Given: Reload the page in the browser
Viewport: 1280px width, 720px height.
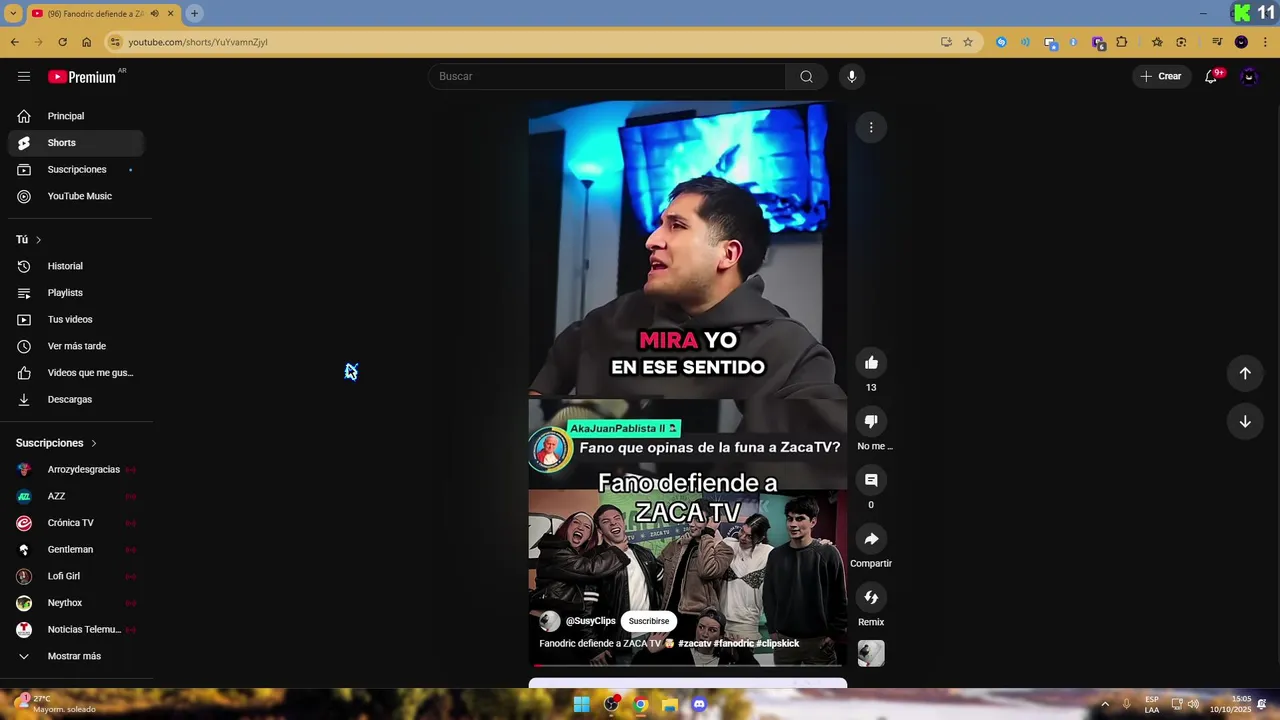Looking at the screenshot, I should point(62,42).
